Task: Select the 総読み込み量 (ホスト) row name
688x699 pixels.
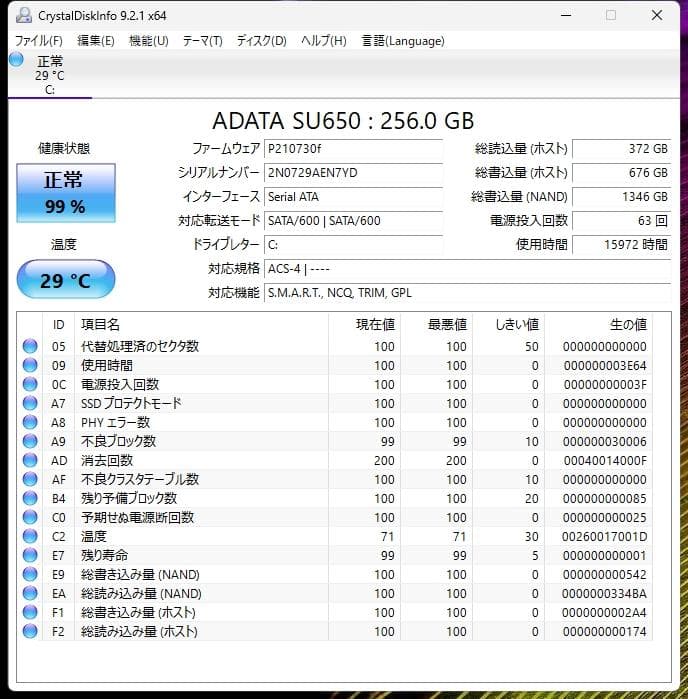Action: [139, 631]
